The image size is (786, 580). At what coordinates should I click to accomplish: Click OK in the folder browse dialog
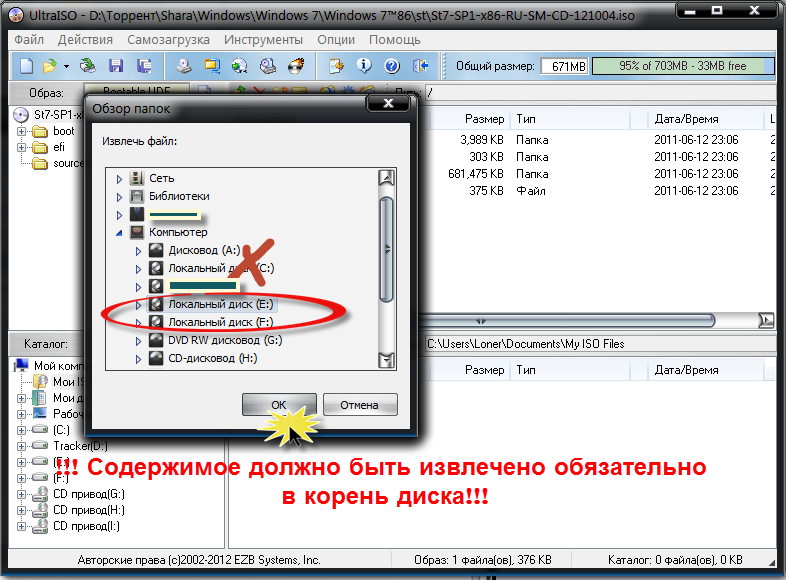(279, 405)
